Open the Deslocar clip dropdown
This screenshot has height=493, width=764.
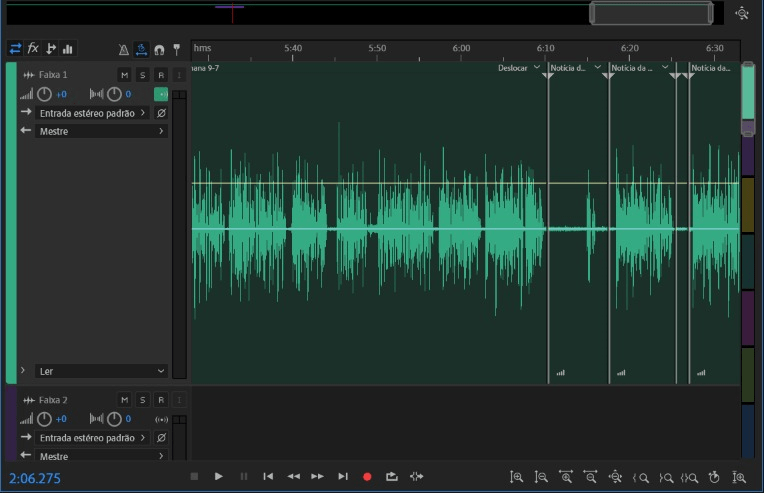click(536, 67)
